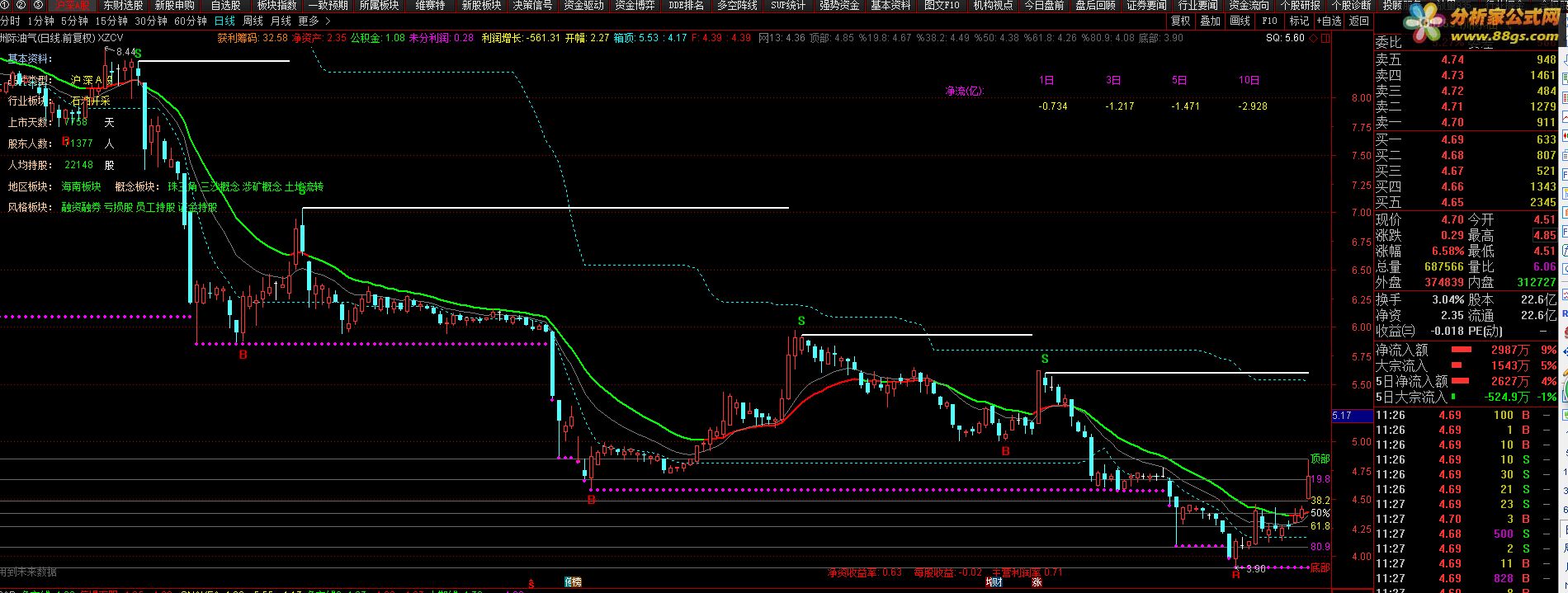The width and height of the screenshot is (1568, 593).
Task: Open the 证券要闻 tab
Action: 1146,5
